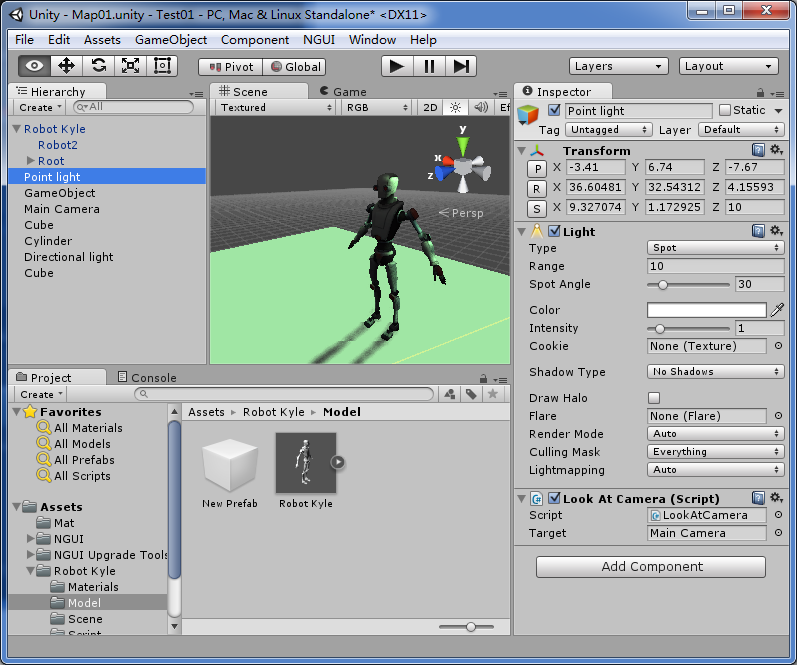
Task: Expand the NGUI folder in Assets
Action: [30, 538]
